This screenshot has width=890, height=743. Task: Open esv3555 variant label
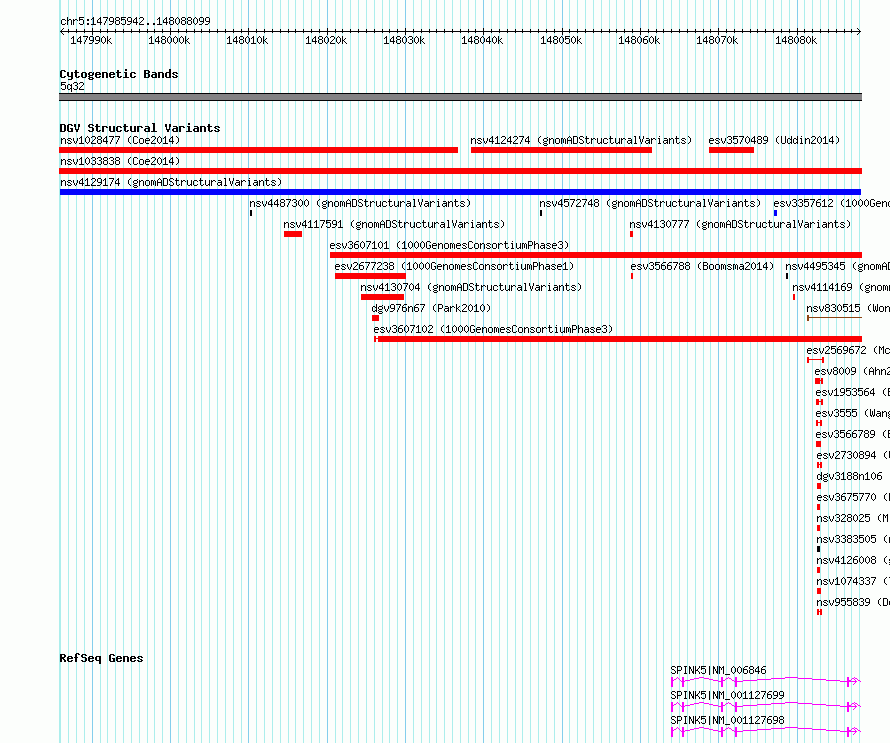853,413
